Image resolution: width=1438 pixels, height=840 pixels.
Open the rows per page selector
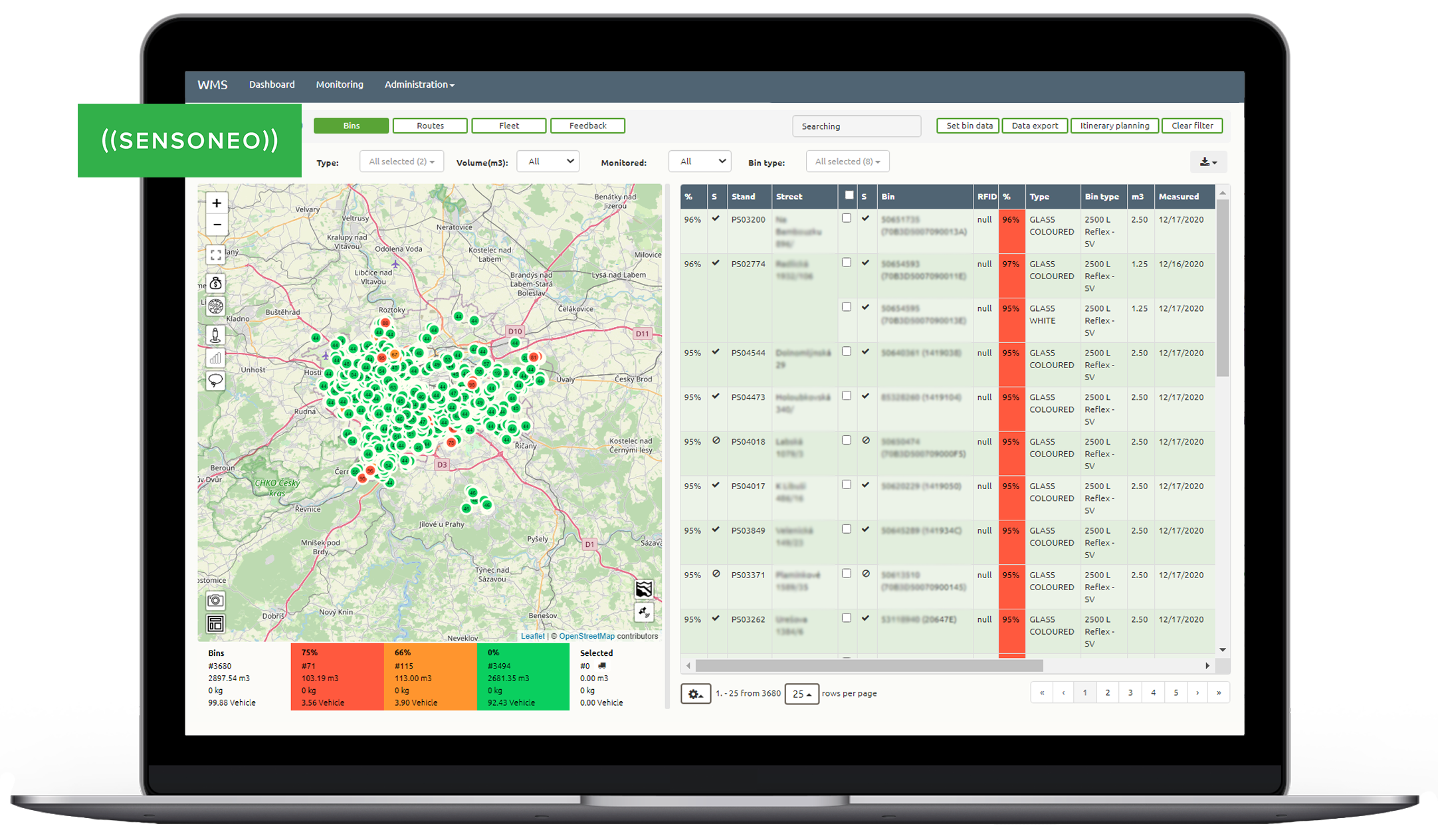tap(801, 694)
